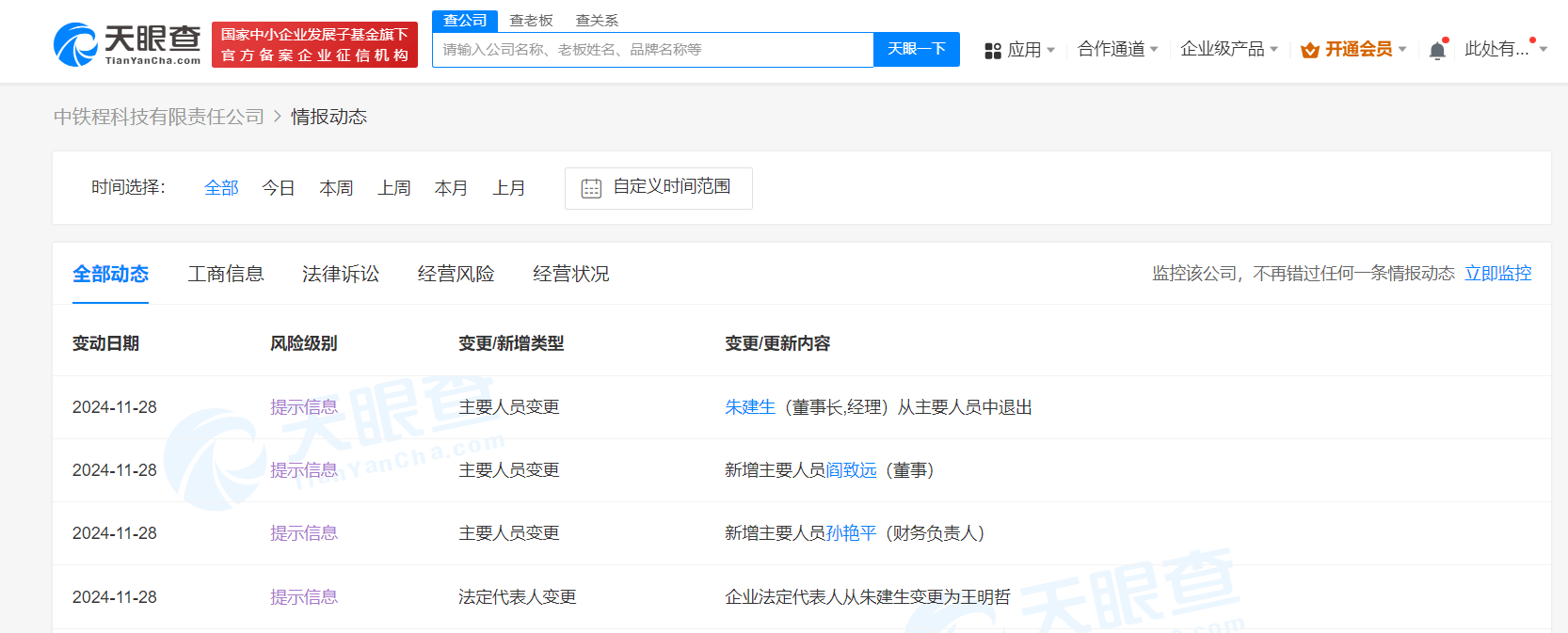Click the calendar icon for custom range

[x=591, y=188]
